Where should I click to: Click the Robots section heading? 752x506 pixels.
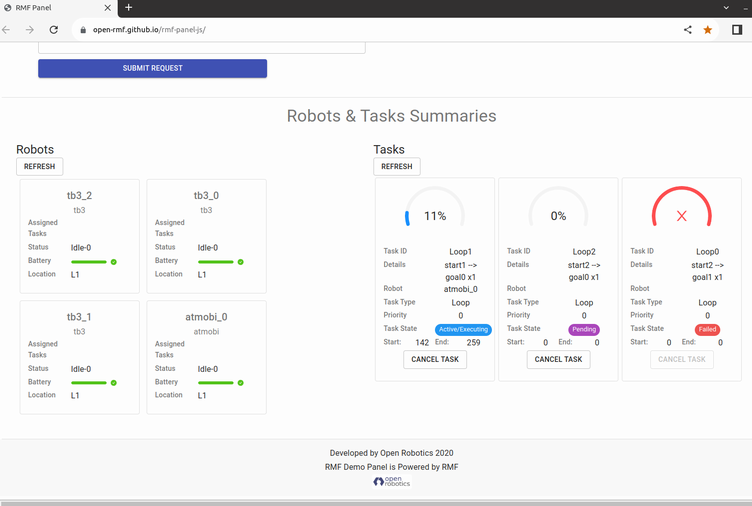point(35,149)
